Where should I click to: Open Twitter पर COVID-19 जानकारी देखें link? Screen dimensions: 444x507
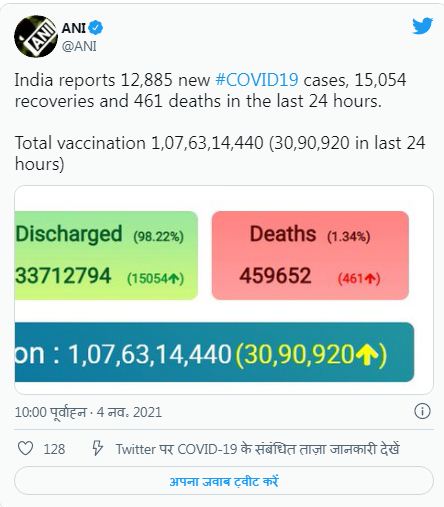pos(257,449)
